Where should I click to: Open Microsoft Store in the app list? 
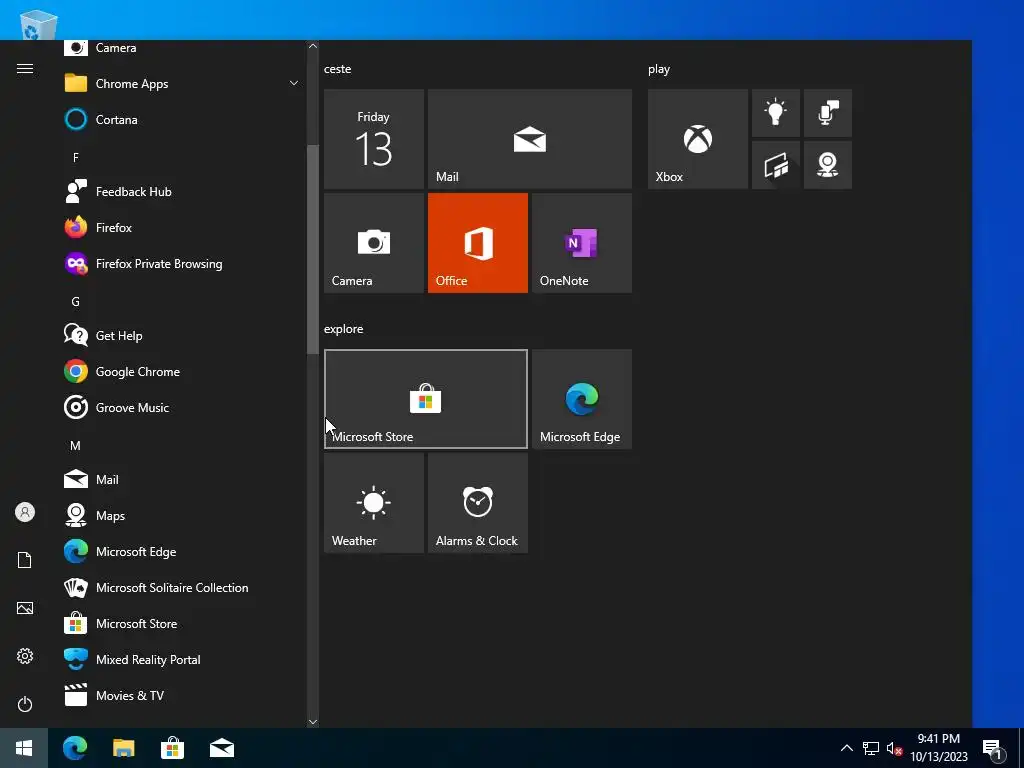click(183, 624)
